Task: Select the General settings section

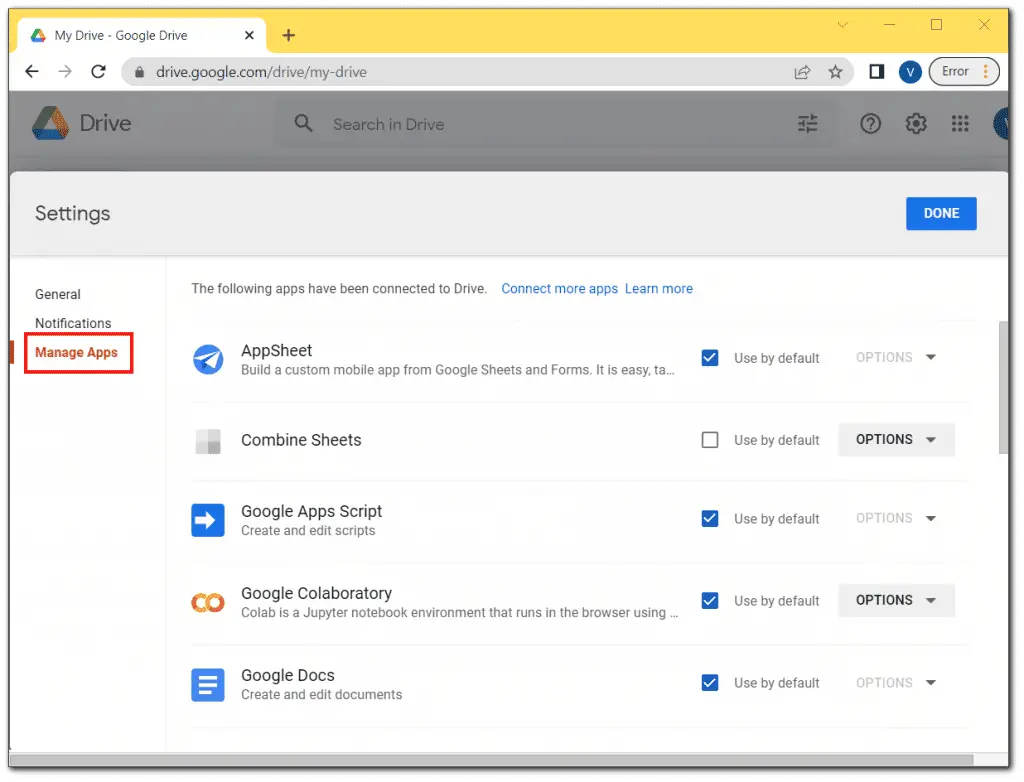Action: (x=57, y=294)
